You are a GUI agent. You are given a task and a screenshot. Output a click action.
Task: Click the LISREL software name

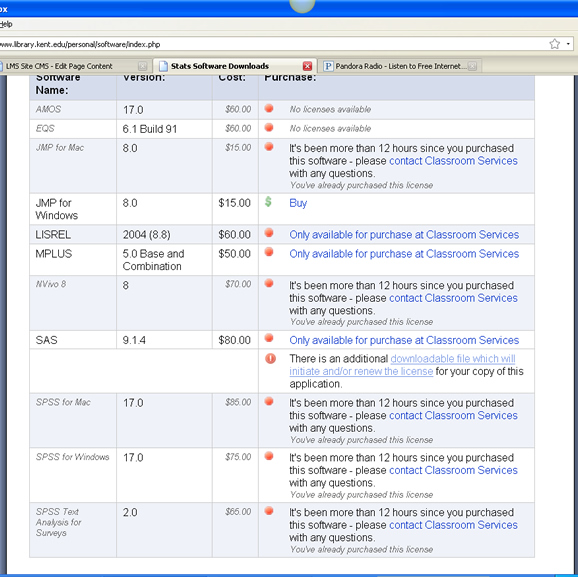coord(53,235)
